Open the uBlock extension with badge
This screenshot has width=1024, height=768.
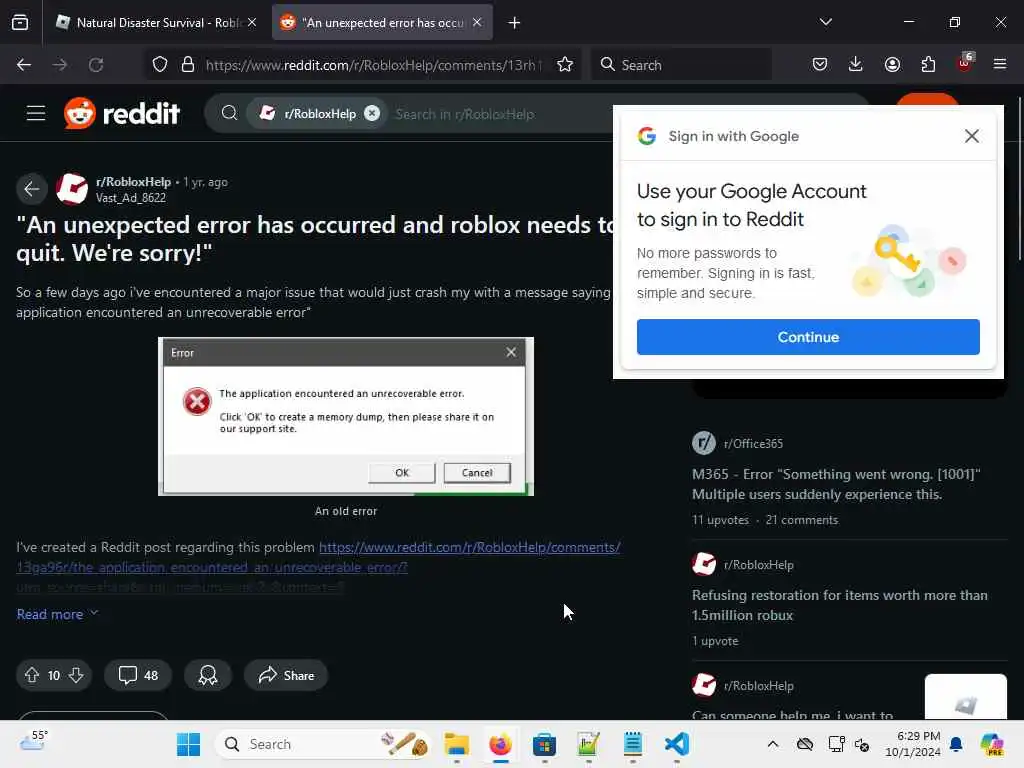tap(965, 63)
